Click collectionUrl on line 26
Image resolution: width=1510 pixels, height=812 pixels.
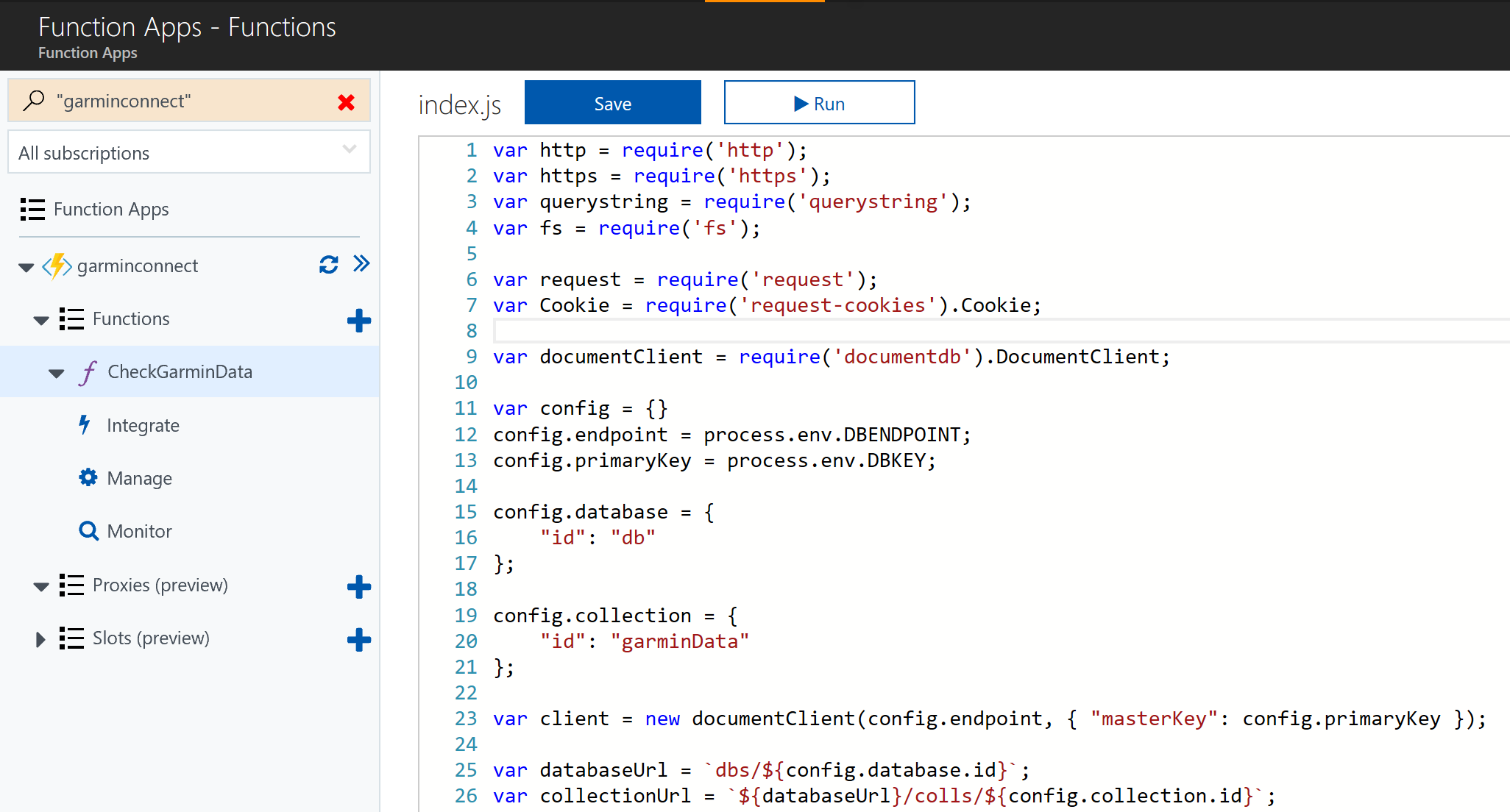[615, 796]
